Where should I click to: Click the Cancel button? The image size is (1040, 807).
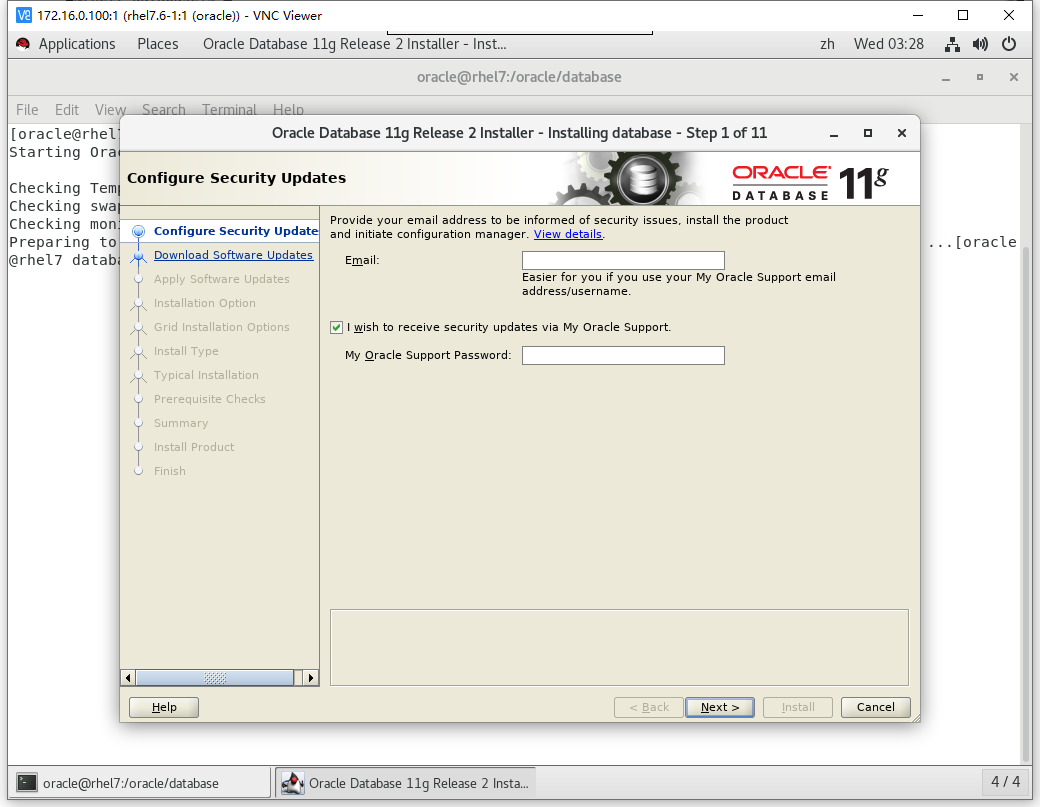pyautogui.click(x=876, y=708)
